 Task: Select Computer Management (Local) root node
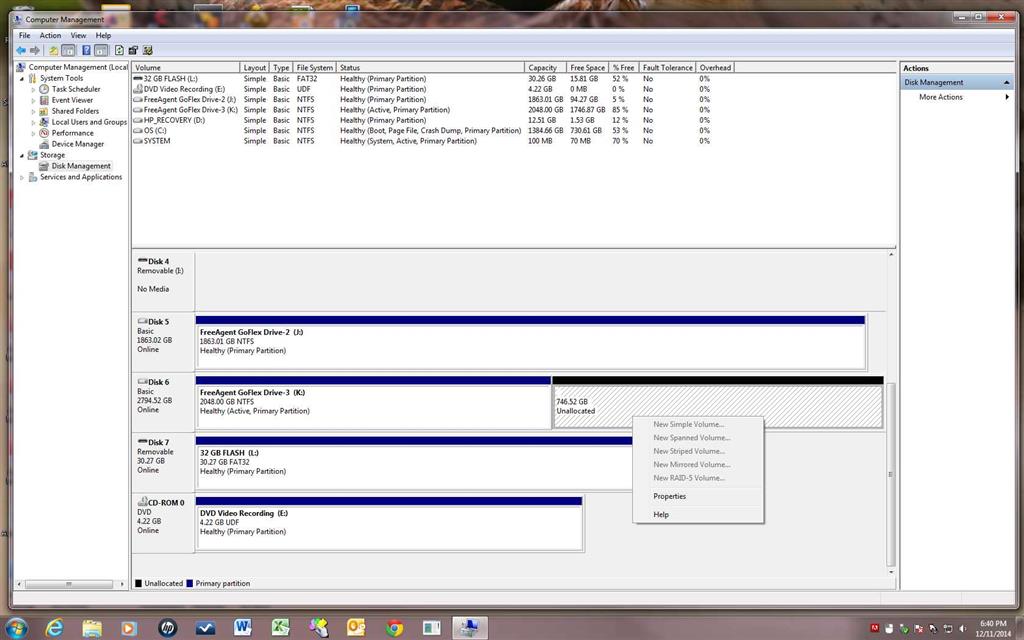tap(72, 67)
